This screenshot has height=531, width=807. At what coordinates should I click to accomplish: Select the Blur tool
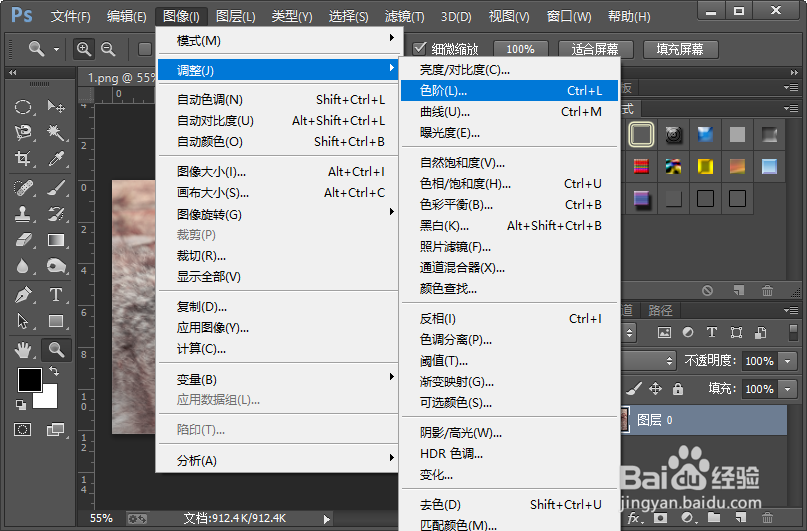point(23,266)
